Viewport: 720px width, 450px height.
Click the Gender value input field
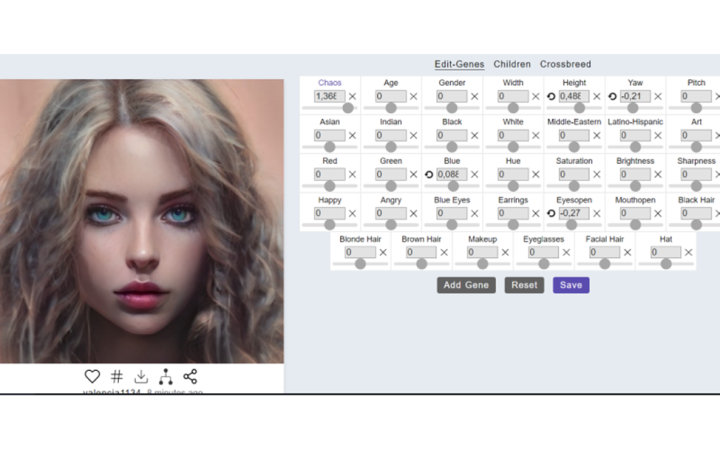point(451,97)
